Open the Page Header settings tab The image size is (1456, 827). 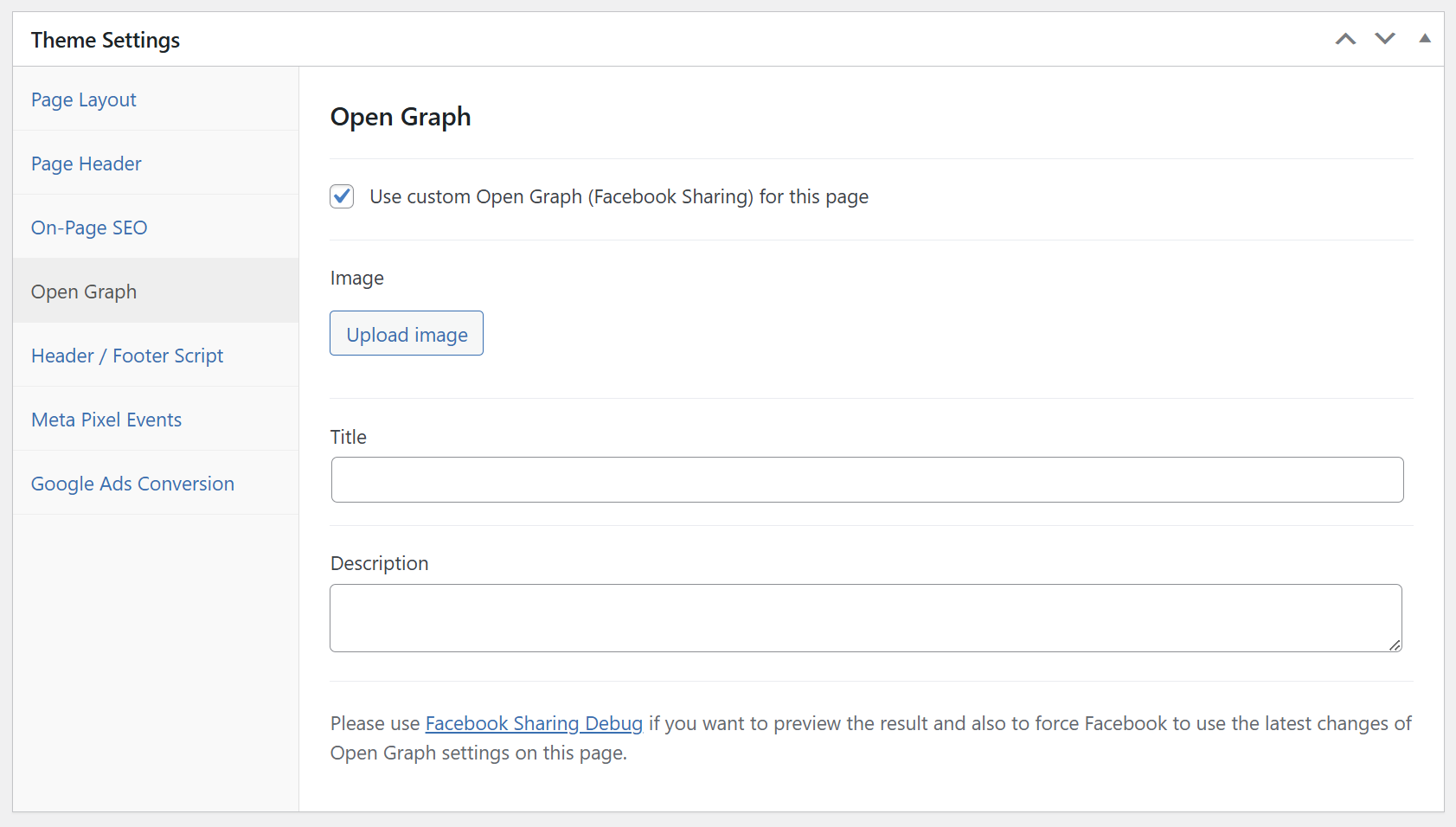click(x=86, y=163)
